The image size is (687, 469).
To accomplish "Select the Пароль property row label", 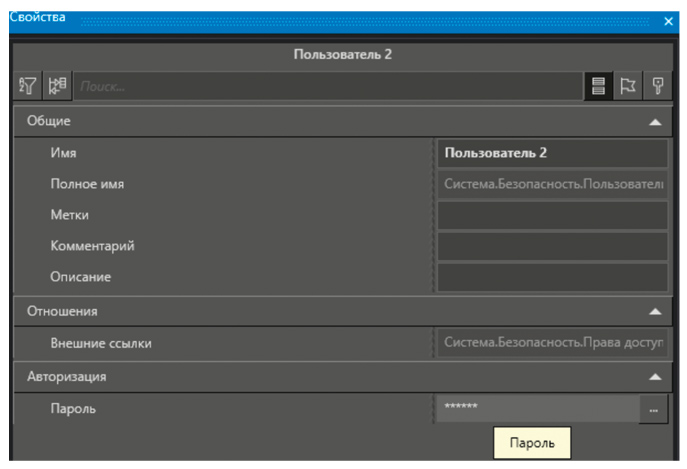I will [73, 409].
